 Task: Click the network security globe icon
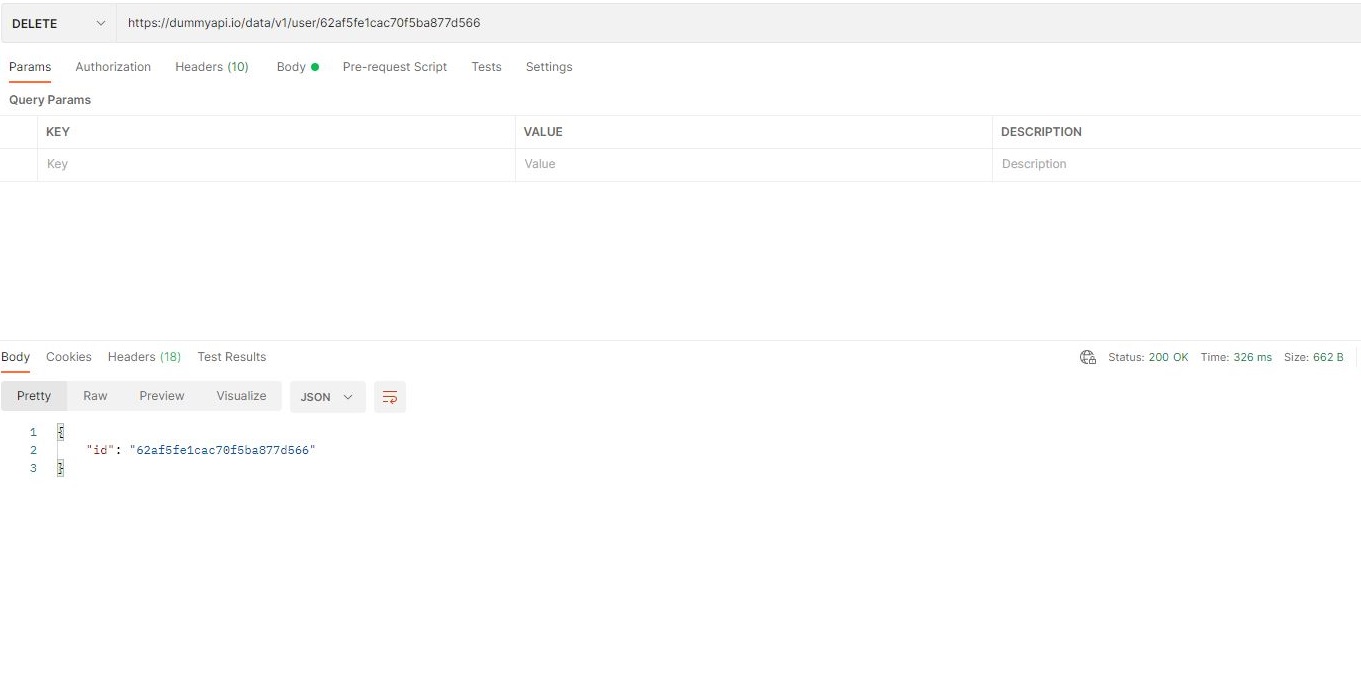[1087, 357]
